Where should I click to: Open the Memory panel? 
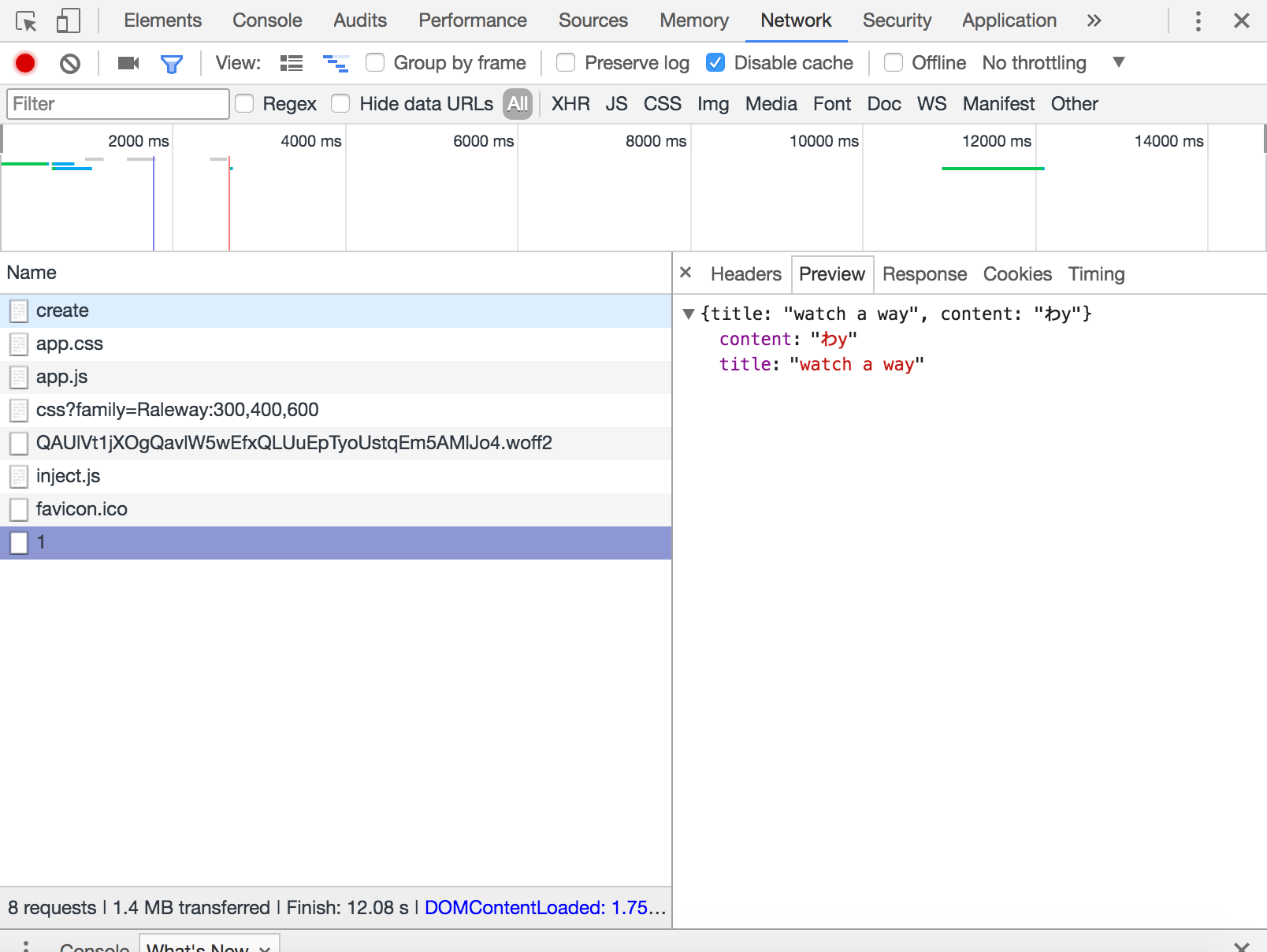click(x=693, y=20)
